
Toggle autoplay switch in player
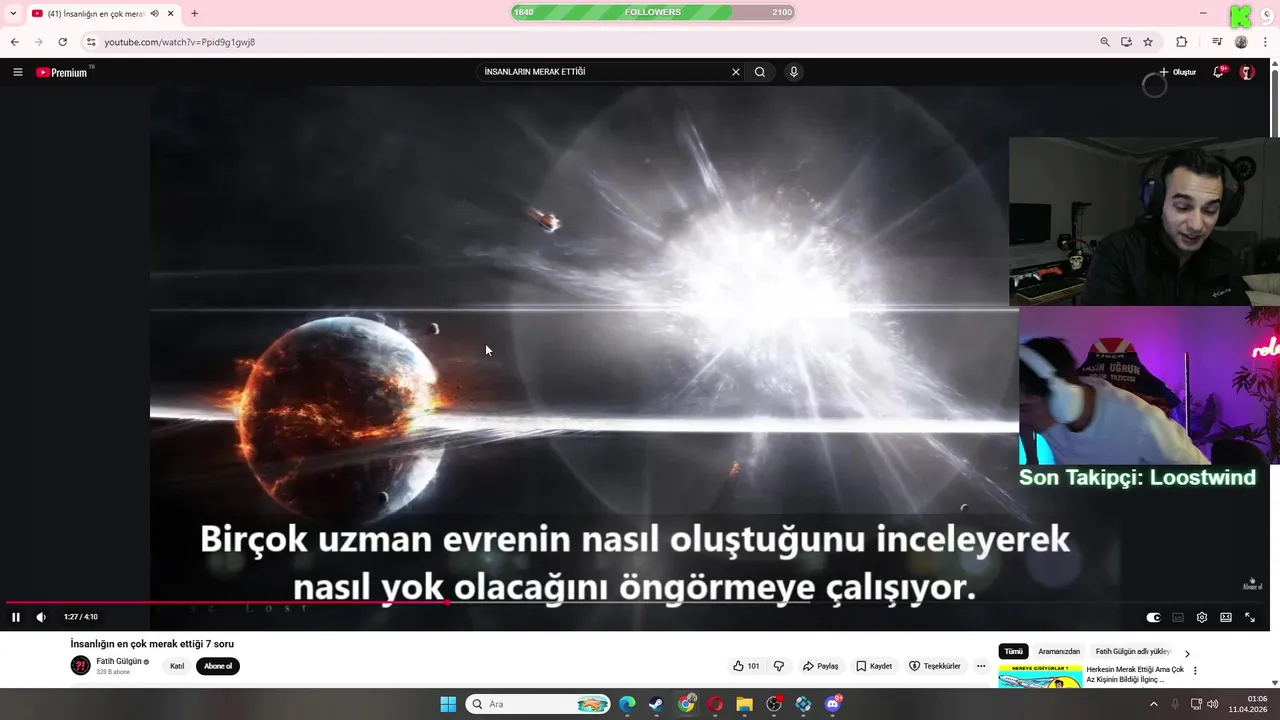pyautogui.click(x=1153, y=617)
